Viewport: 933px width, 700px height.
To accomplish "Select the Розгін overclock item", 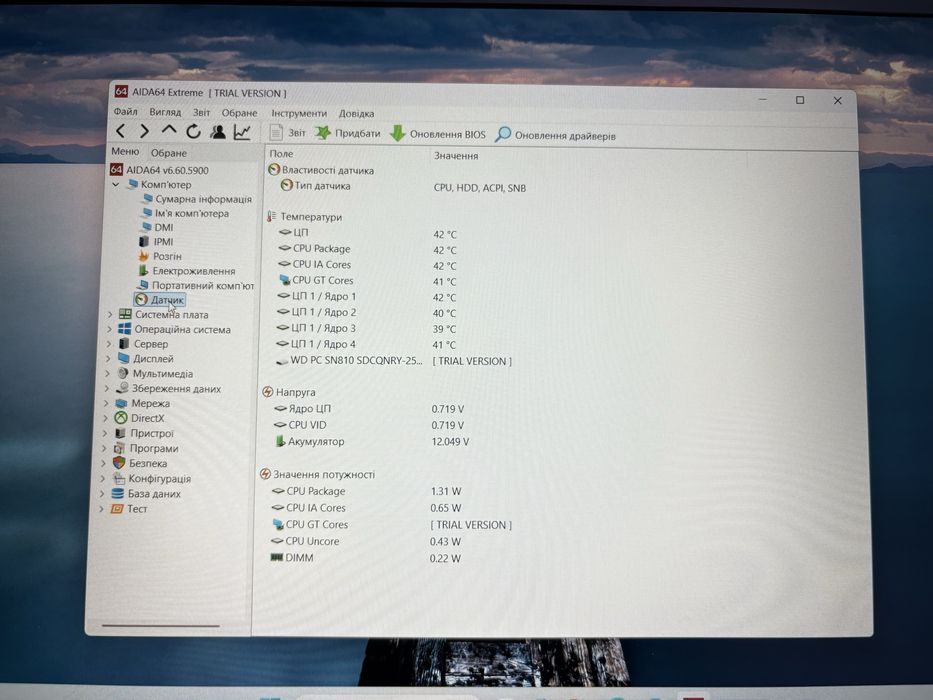I will [160, 256].
